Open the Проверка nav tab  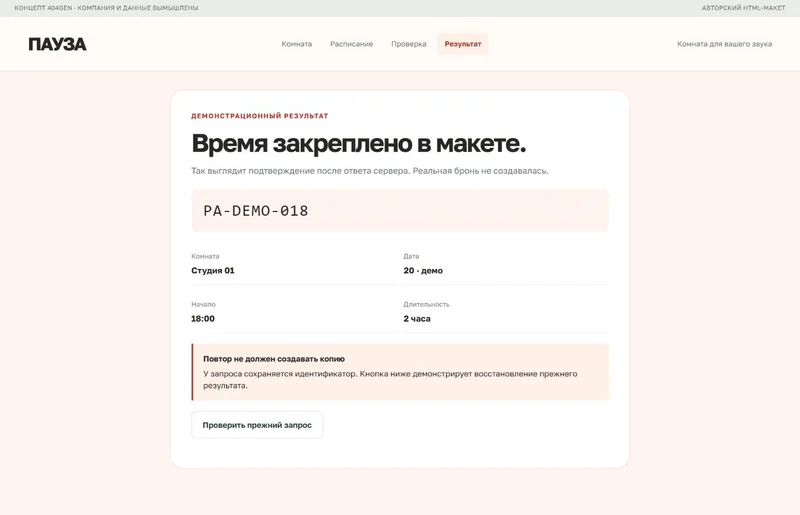coord(409,44)
